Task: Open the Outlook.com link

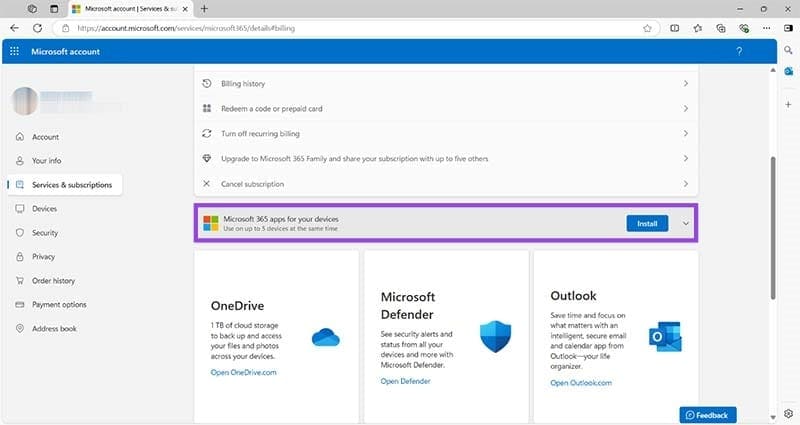Action: (581, 383)
